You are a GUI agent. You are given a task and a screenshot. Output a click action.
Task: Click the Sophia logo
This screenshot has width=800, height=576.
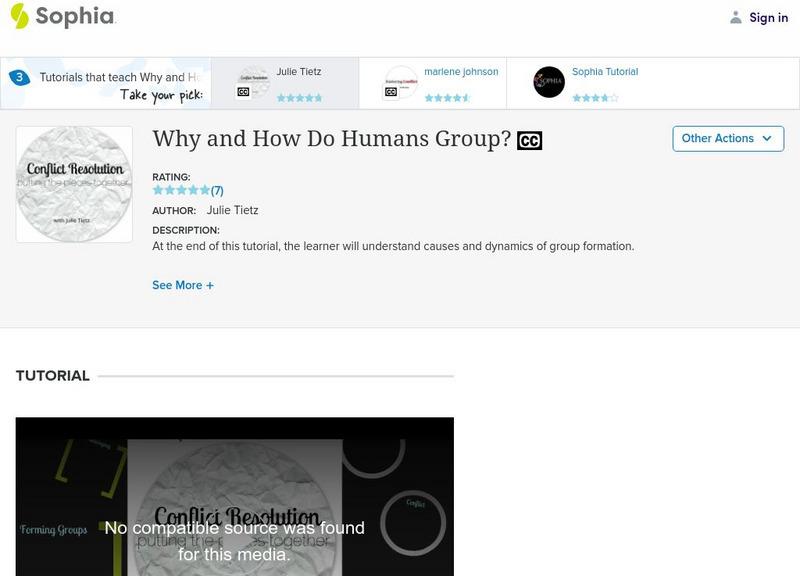point(63,16)
